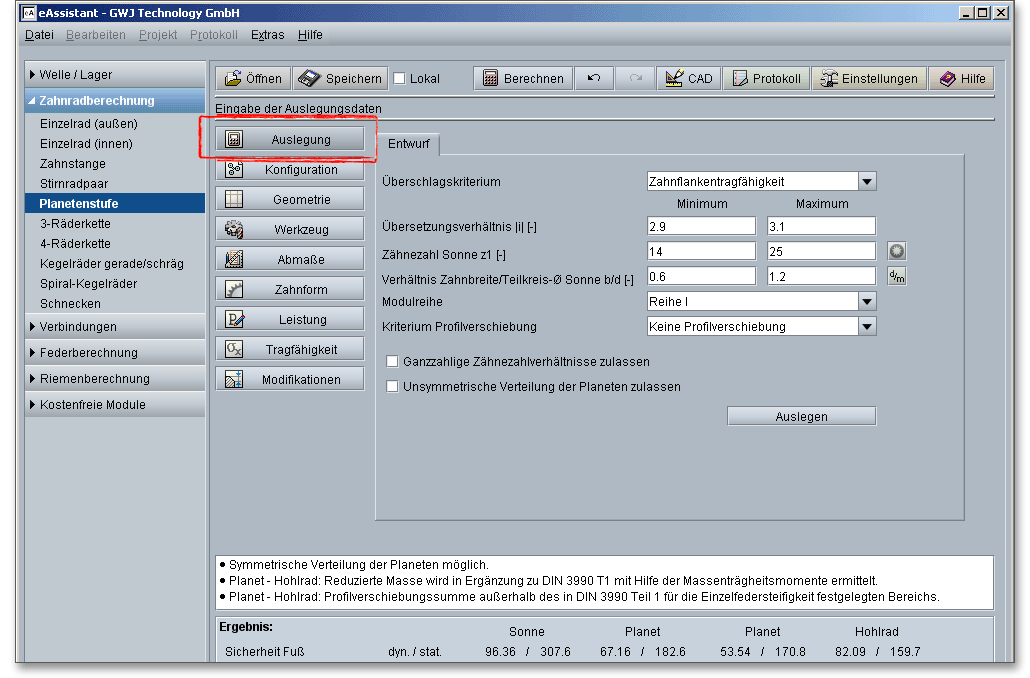Open CAD export icon
The width and height of the screenshot is (1030, 678).
point(673,79)
